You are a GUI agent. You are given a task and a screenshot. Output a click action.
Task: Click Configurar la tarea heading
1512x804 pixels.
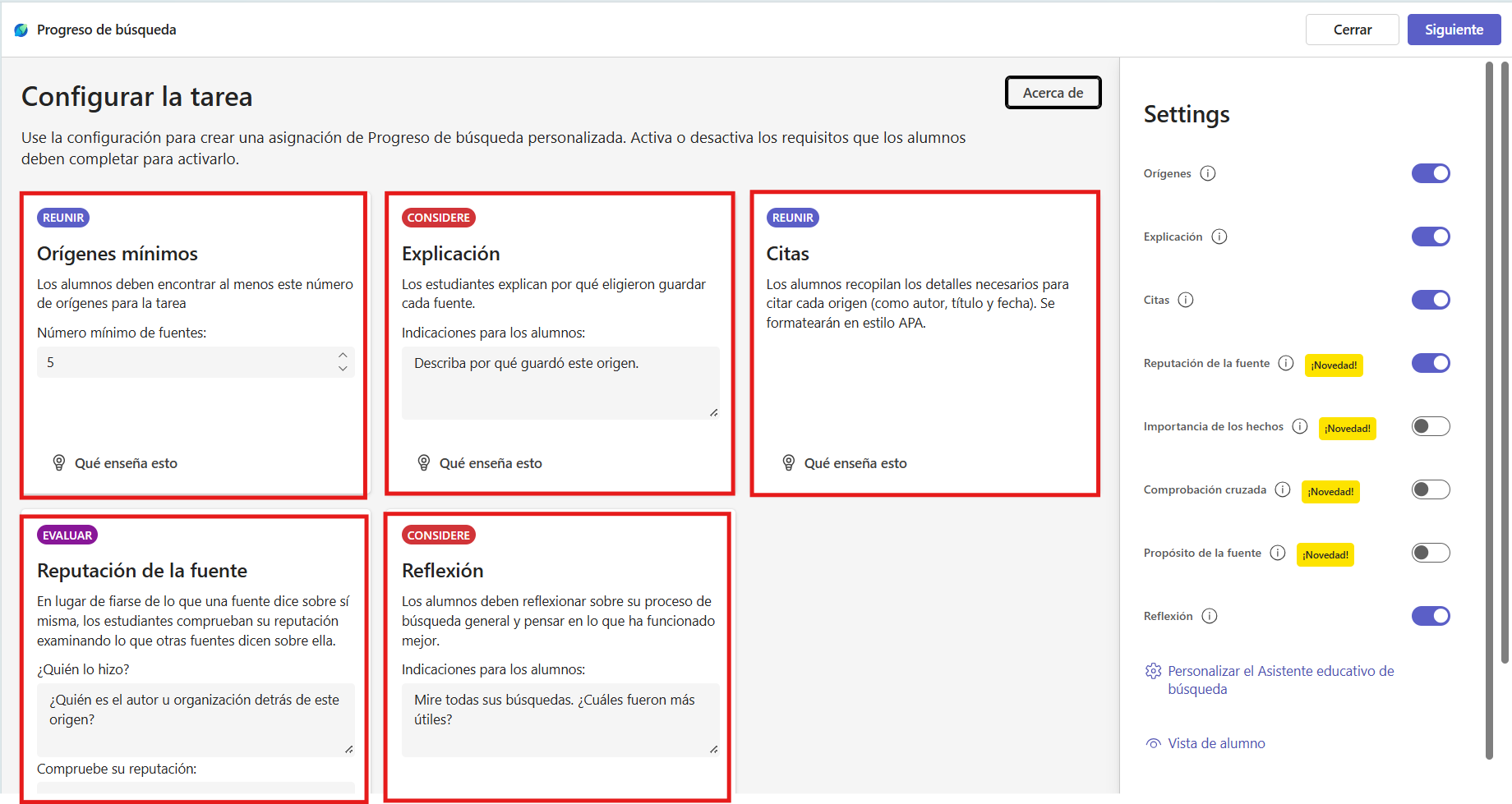pos(136,97)
